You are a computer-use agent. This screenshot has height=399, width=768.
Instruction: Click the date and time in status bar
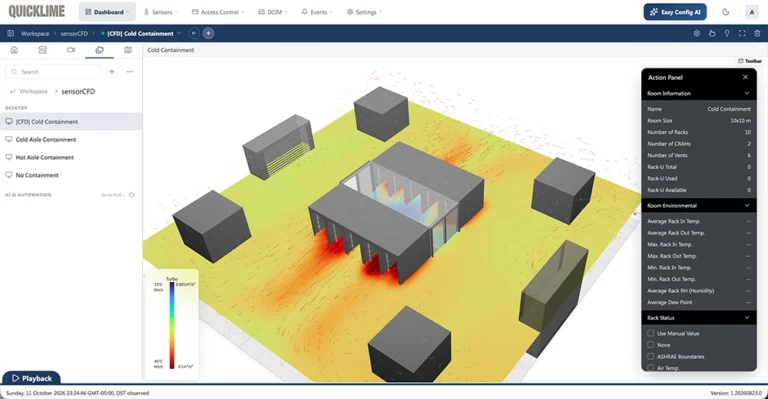[x=77, y=393]
